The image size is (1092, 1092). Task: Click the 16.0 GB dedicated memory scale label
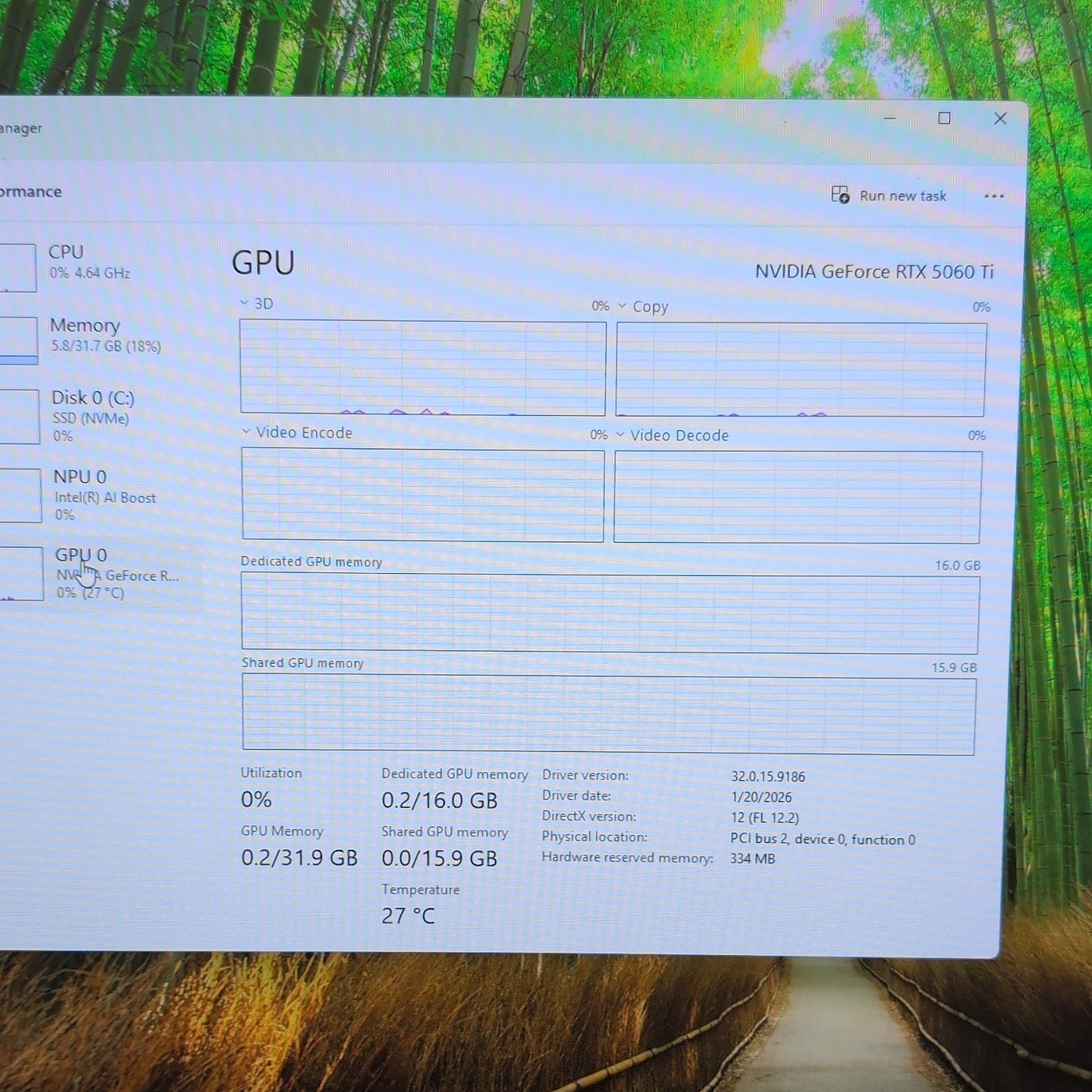958,566
